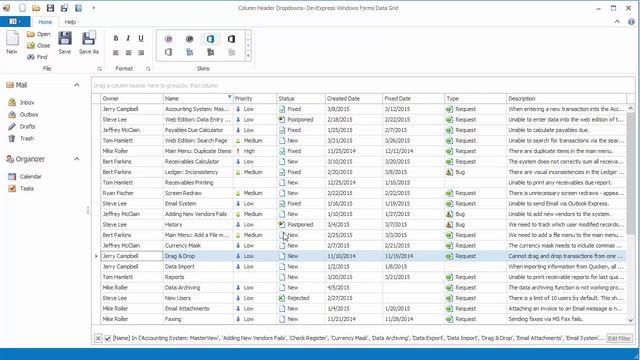Click the quick access Save icon

point(50,8)
